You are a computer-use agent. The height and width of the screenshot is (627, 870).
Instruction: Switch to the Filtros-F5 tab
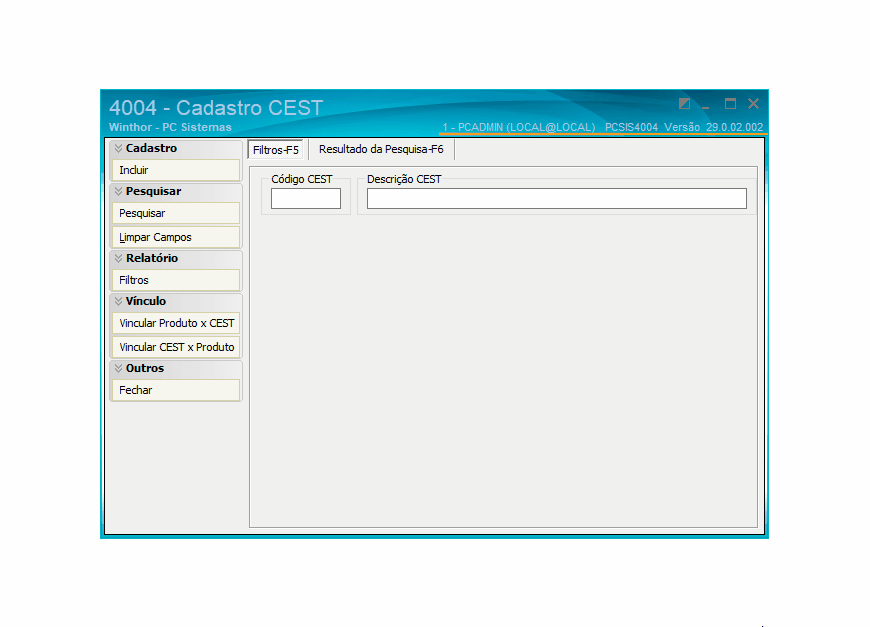point(275,150)
